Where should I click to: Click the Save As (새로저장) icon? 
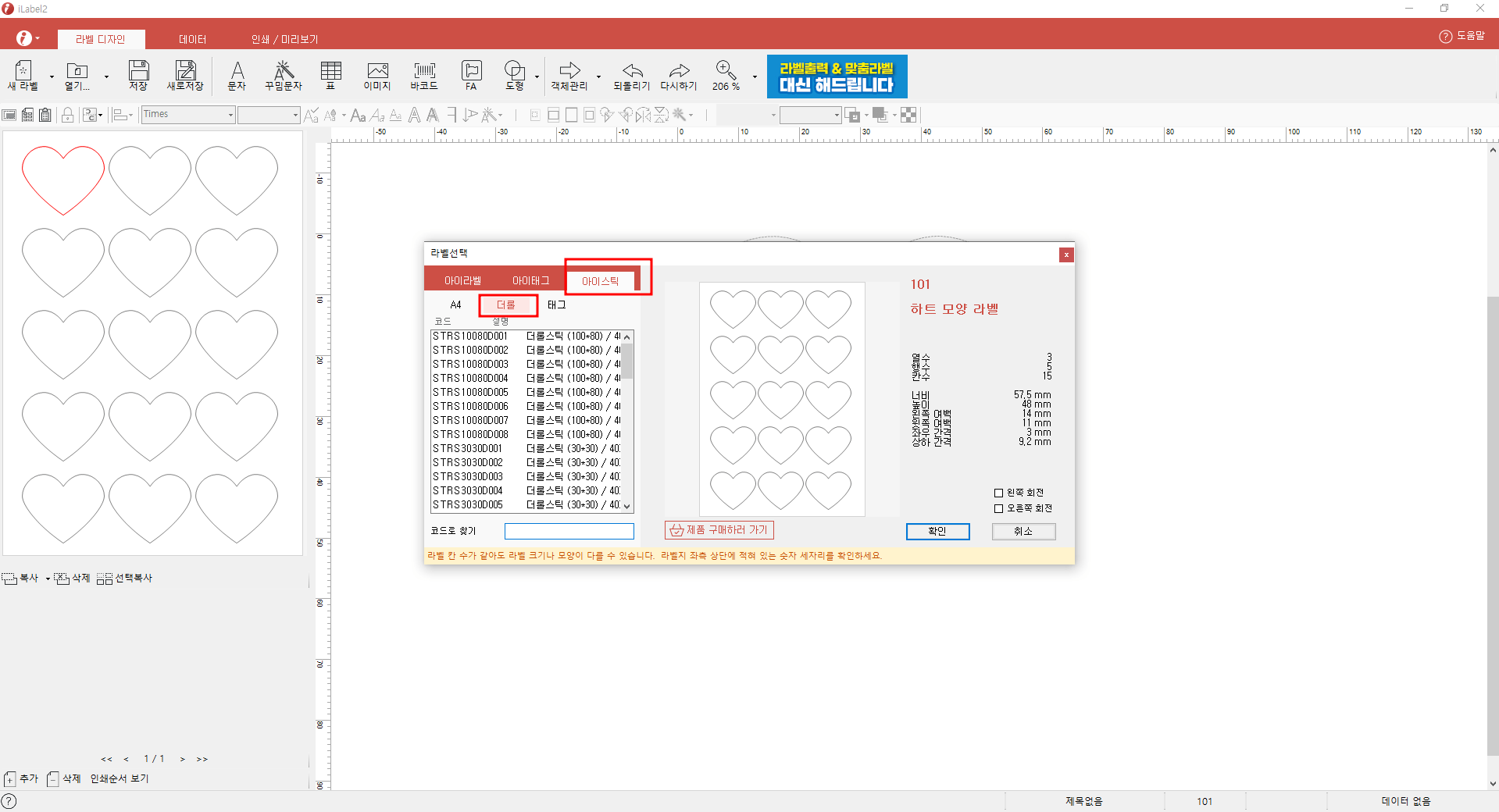185,76
